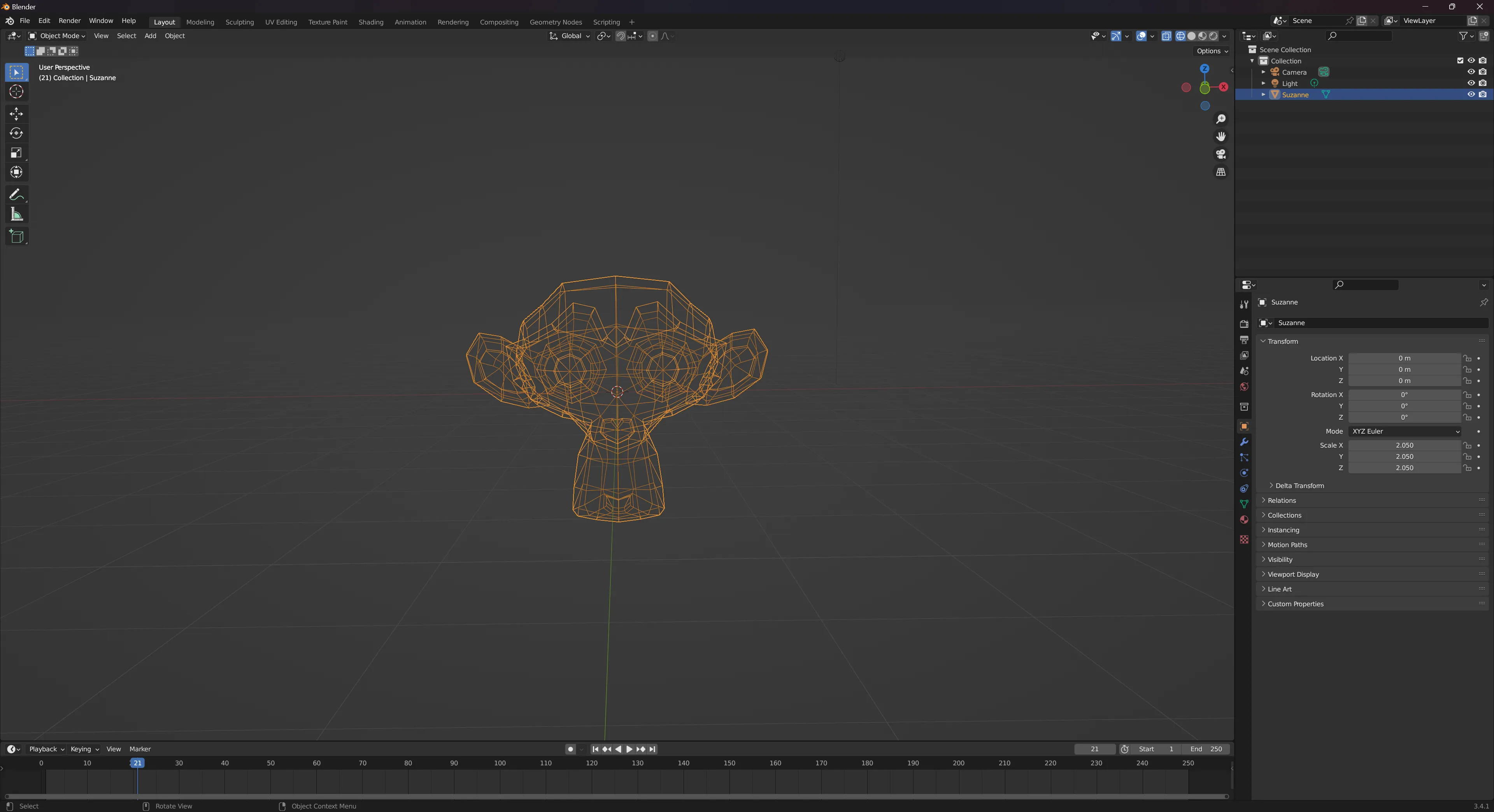This screenshot has width=1494, height=812.
Task: Hide the Light object in the viewport
Action: point(1471,83)
